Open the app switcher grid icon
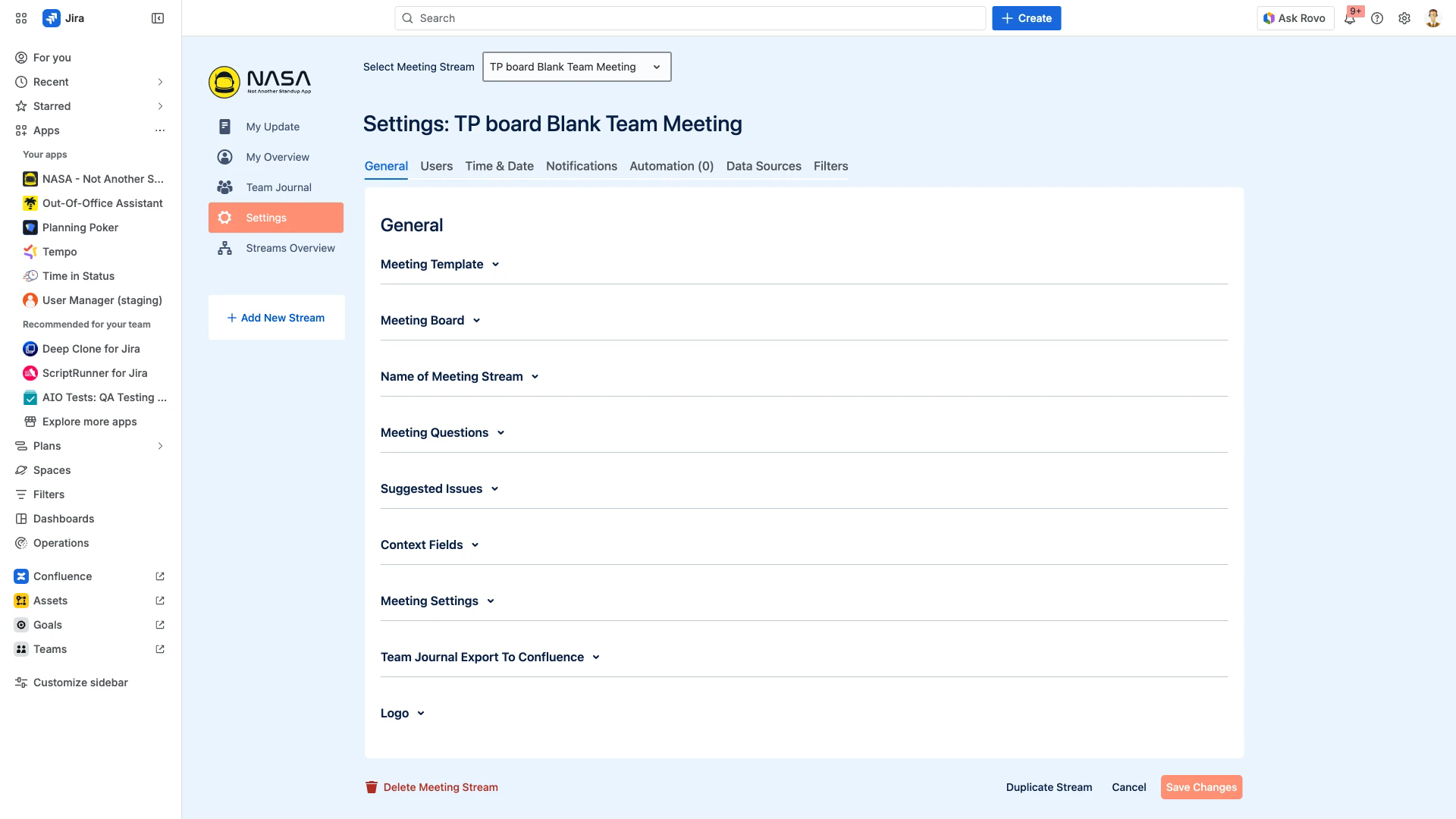 21,18
